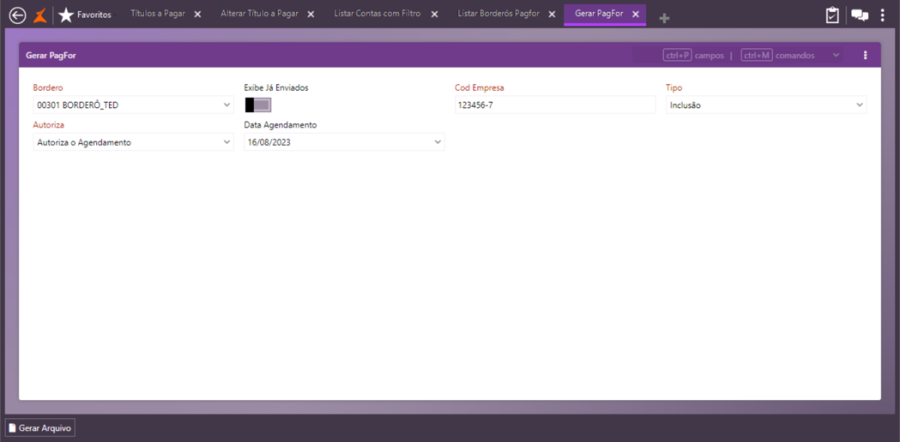Close the Títulos a Pagar tab
The width and height of the screenshot is (900, 442).
tap(197, 14)
